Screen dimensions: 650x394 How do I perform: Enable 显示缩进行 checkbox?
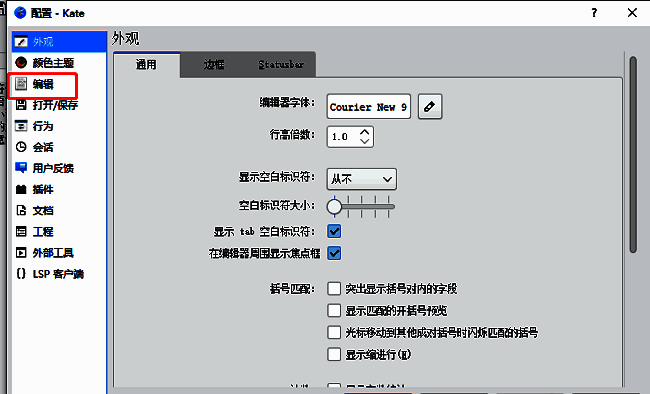pos(334,354)
